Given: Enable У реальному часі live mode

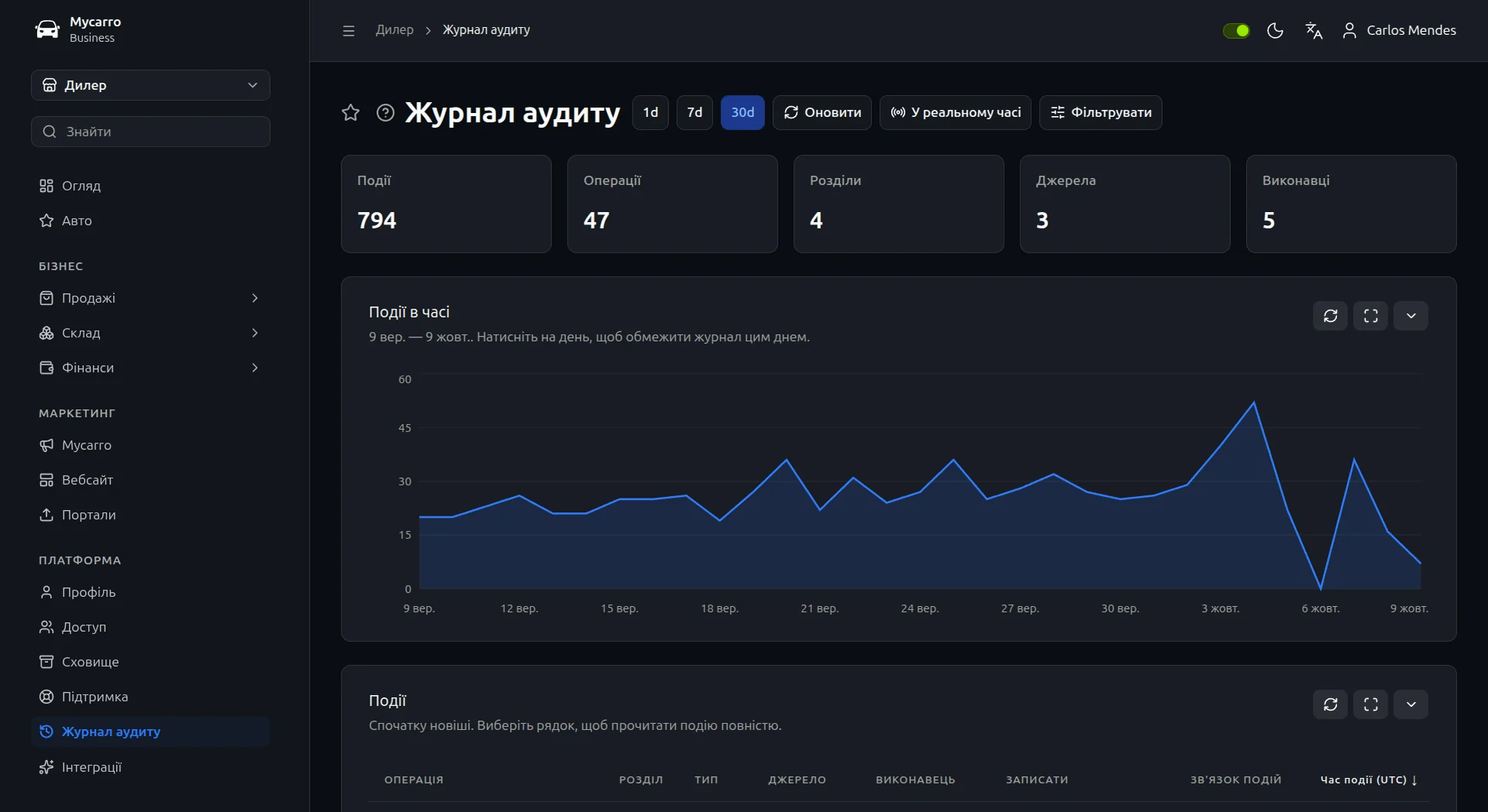Looking at the screenshot, I should [955, 113].
